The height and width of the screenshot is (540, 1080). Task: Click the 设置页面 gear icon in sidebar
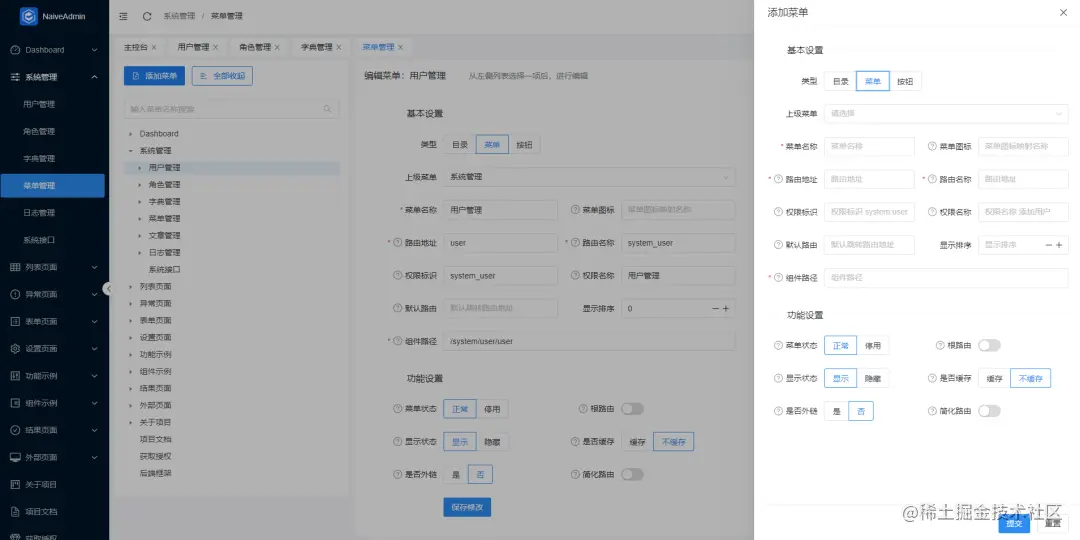click(x=15, y=349)
